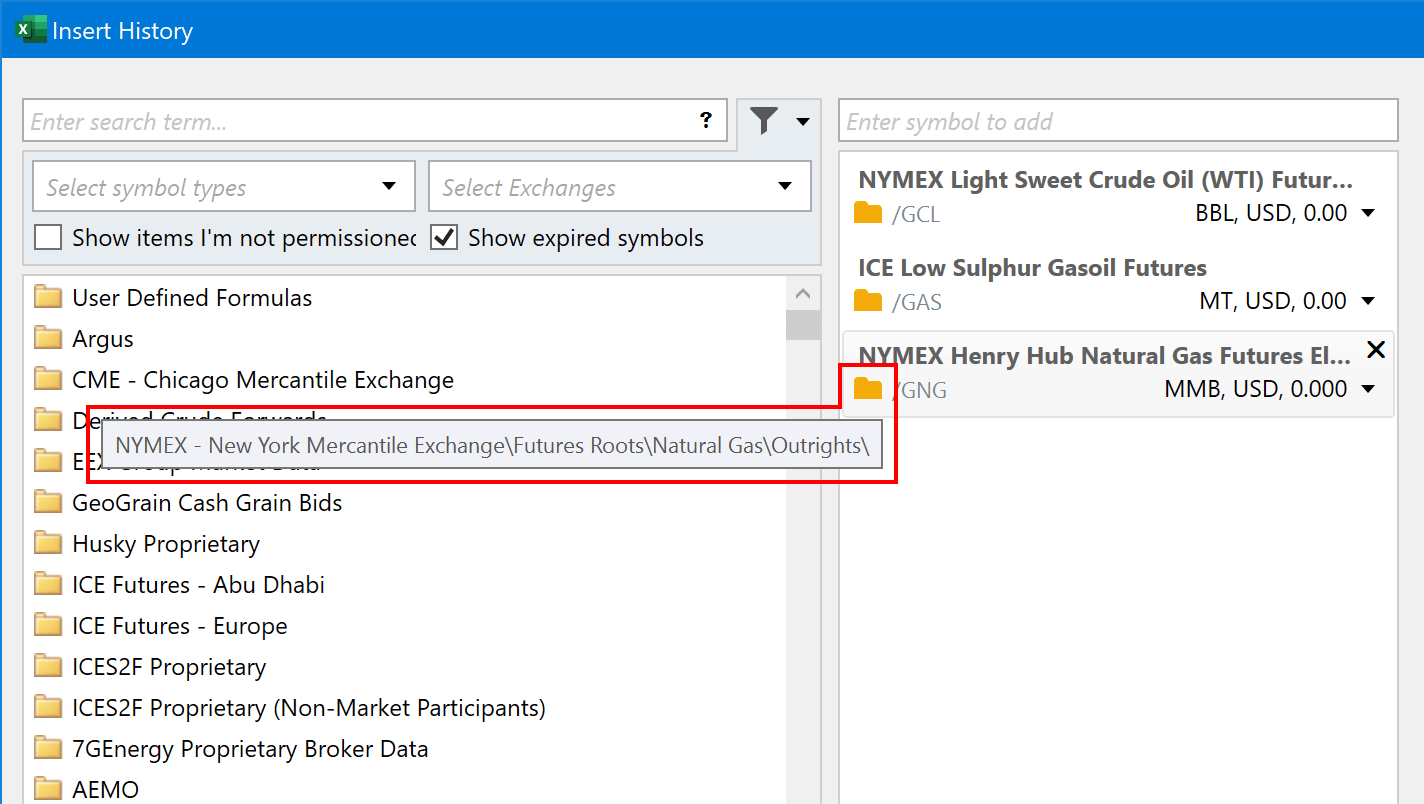Click the MT, USD, 0.00 value text
The width and height of the screenshot is (1424, 804).
pos(1273,301)
